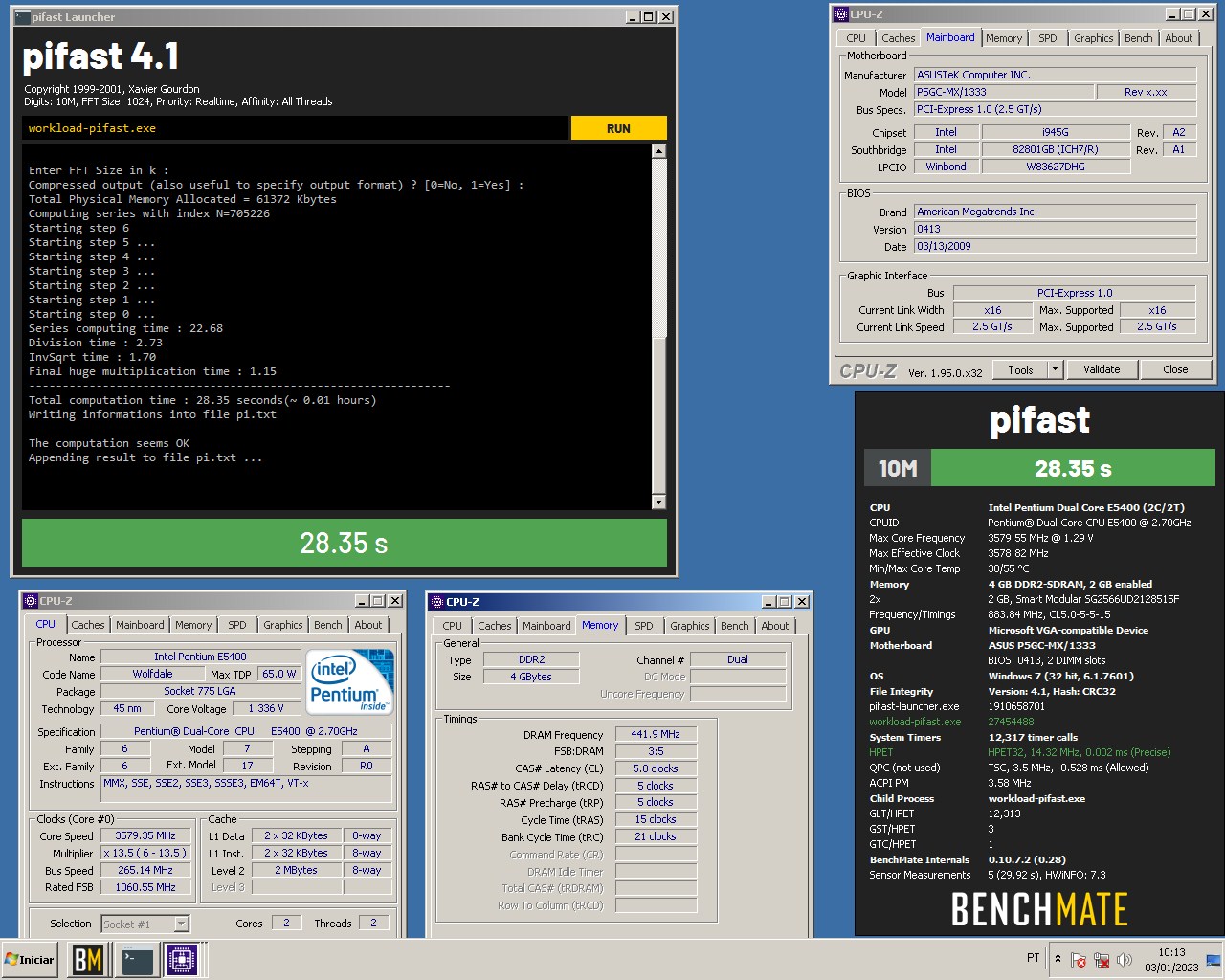
Task: Click the BIOS Date value 03/13/2009
Action: pyautogui.click(x=1056, y=246)
